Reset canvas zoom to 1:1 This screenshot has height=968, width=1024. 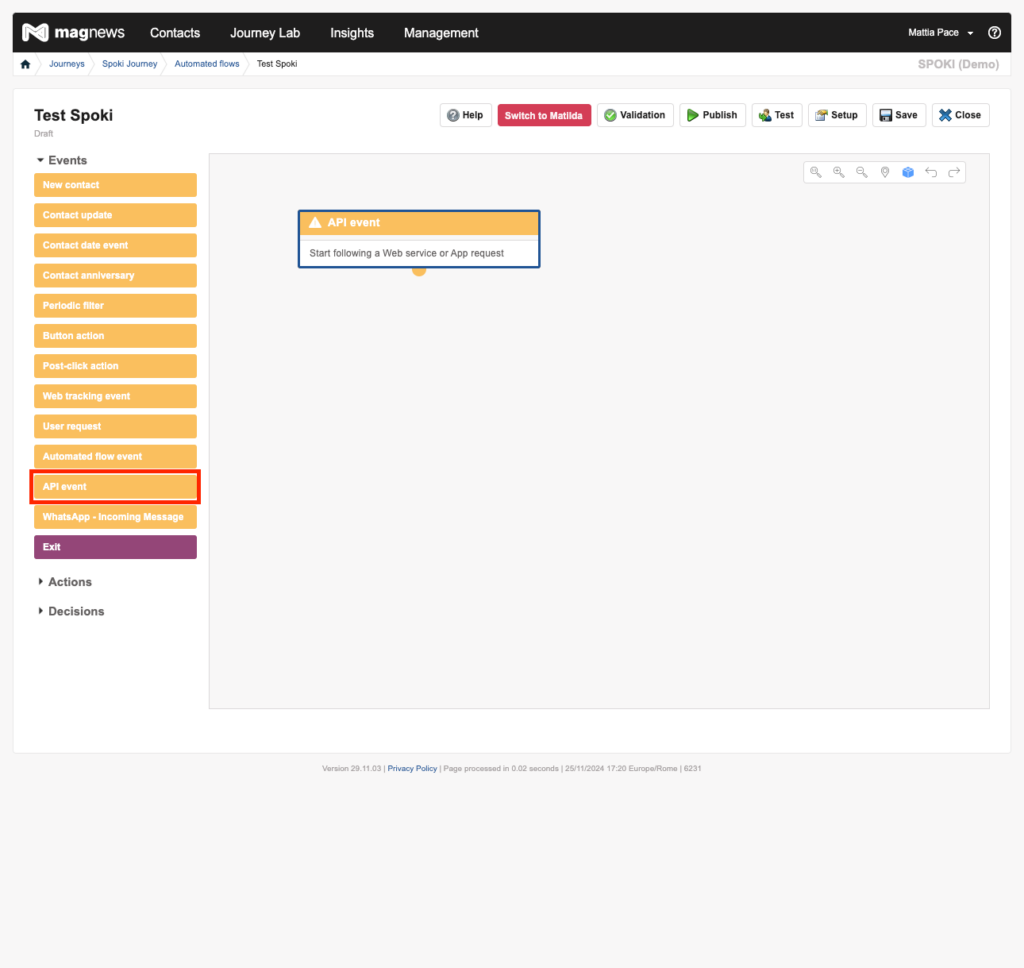click(816, 172)
